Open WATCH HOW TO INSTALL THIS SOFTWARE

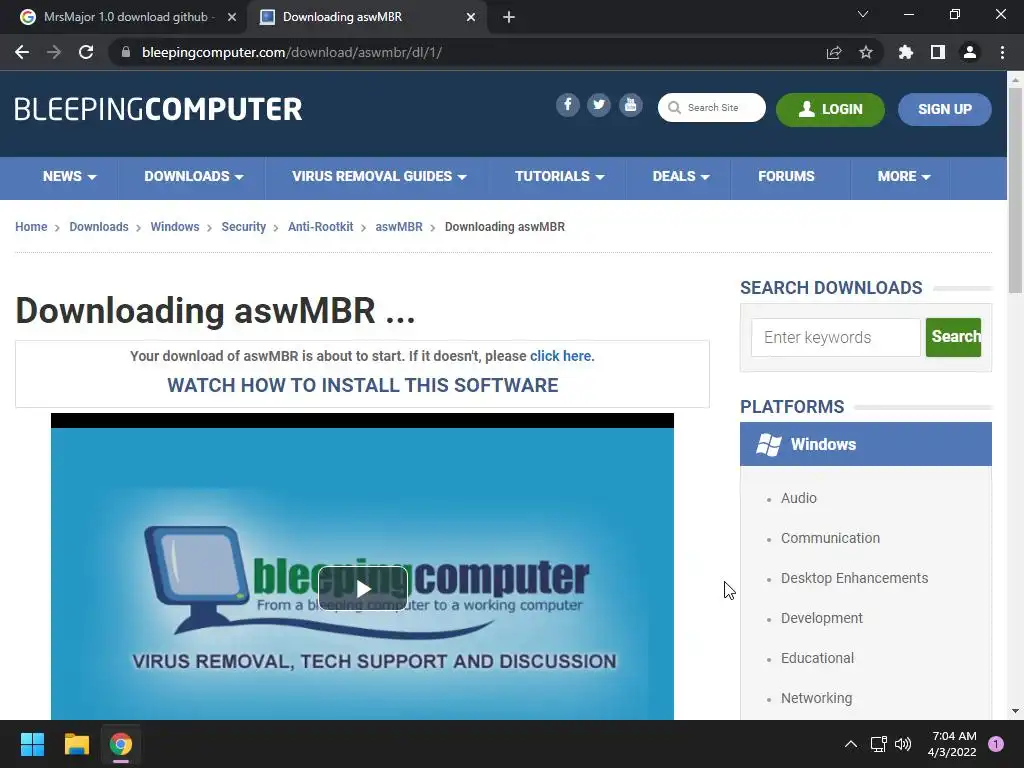coord(362,385)
